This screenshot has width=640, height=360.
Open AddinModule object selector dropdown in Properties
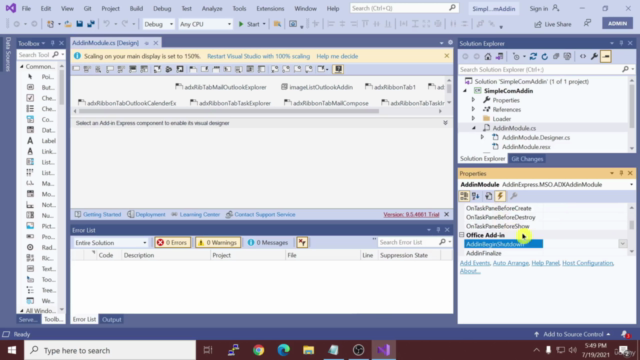pyautogui.click(x=631, y=184)
